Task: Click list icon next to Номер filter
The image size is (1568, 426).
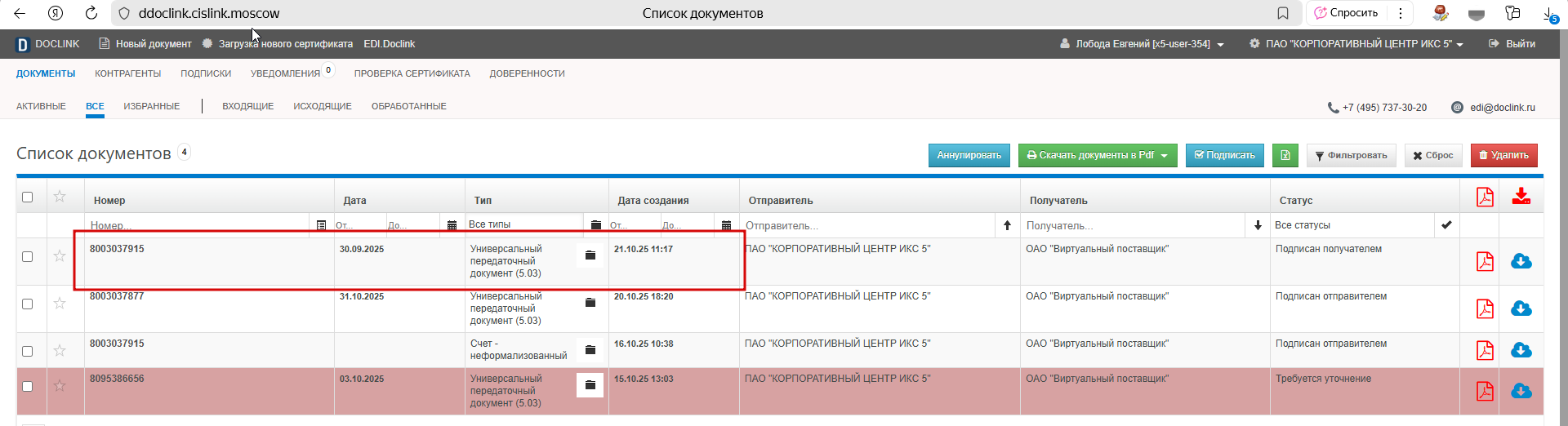Action: 321,225
